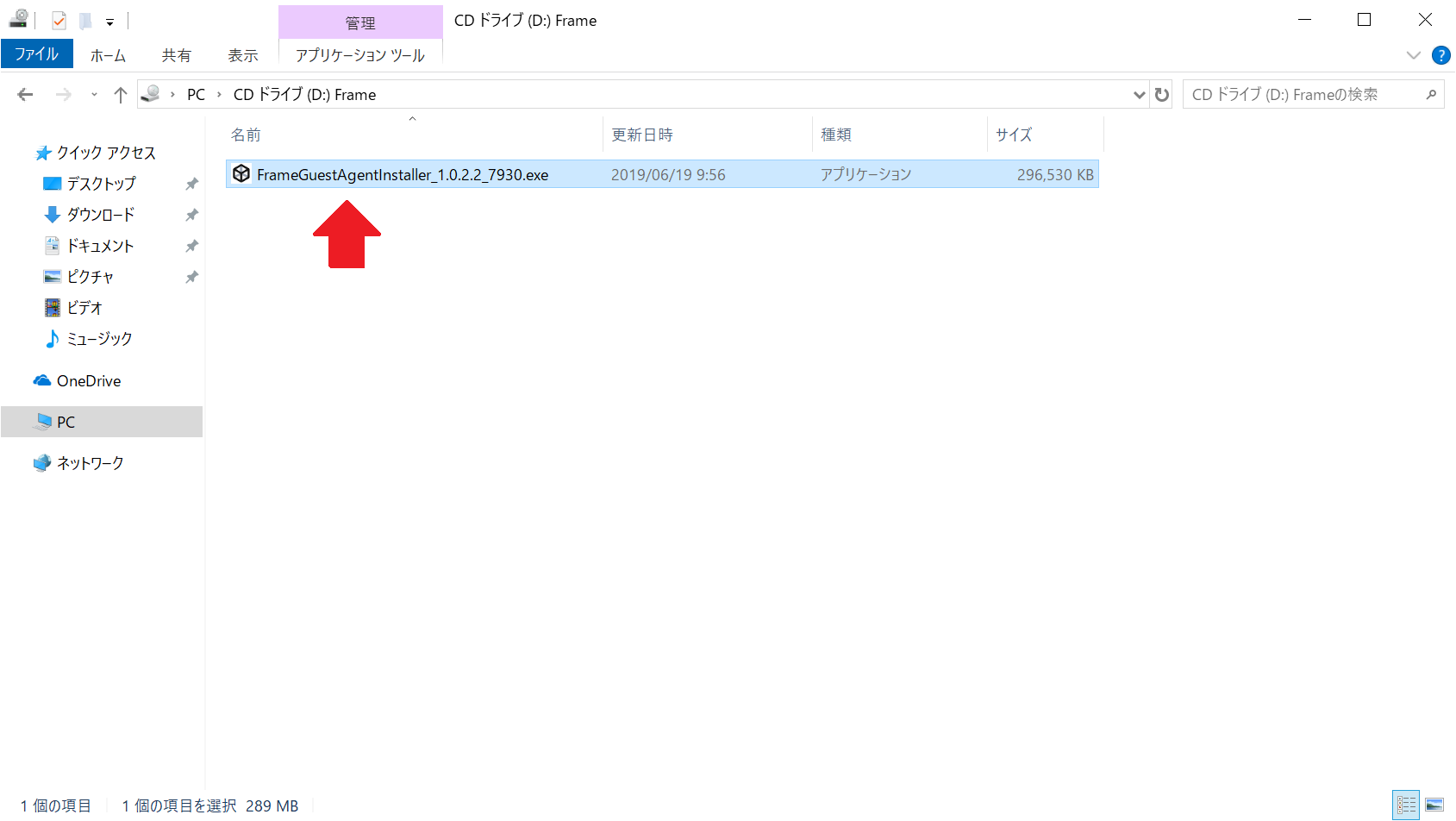Click CD ドライブ (D:) Frame breadcrumb

coord(304,95)
